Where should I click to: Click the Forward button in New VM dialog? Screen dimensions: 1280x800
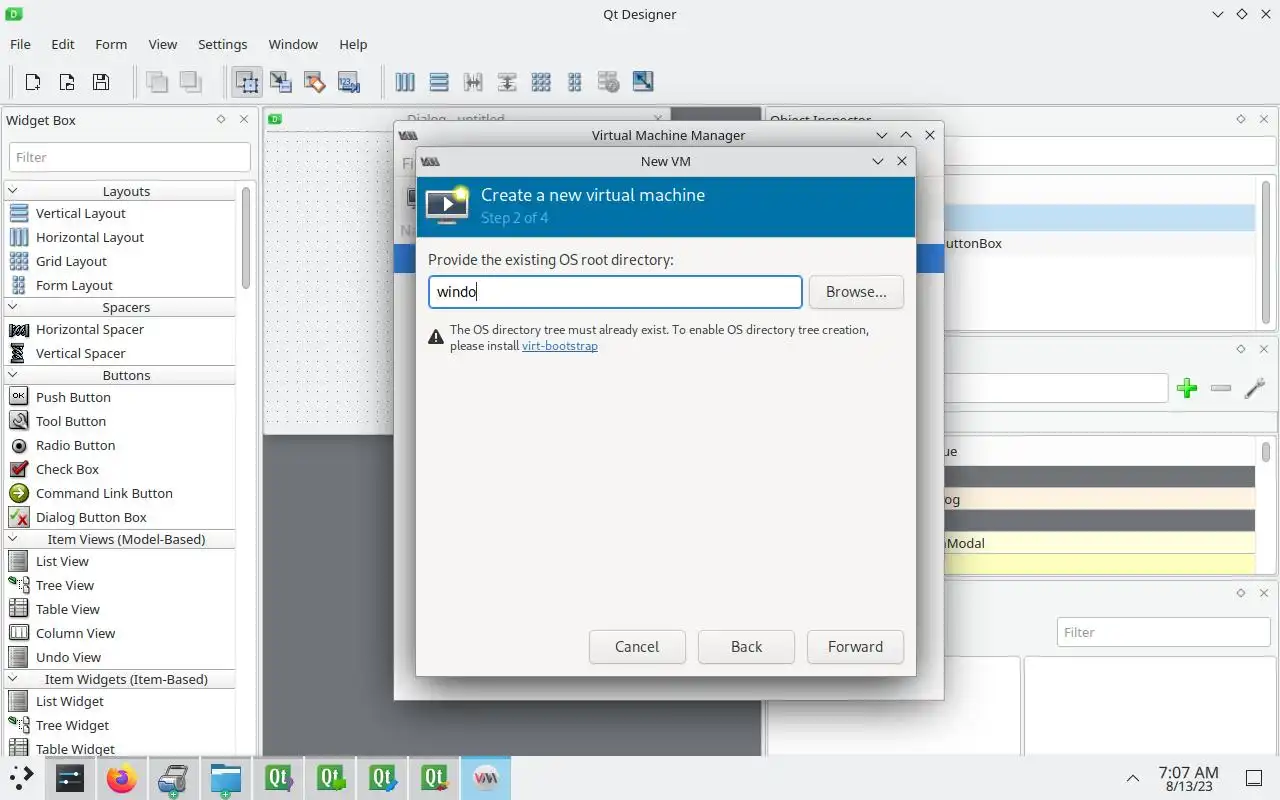(x=855, y=647)
